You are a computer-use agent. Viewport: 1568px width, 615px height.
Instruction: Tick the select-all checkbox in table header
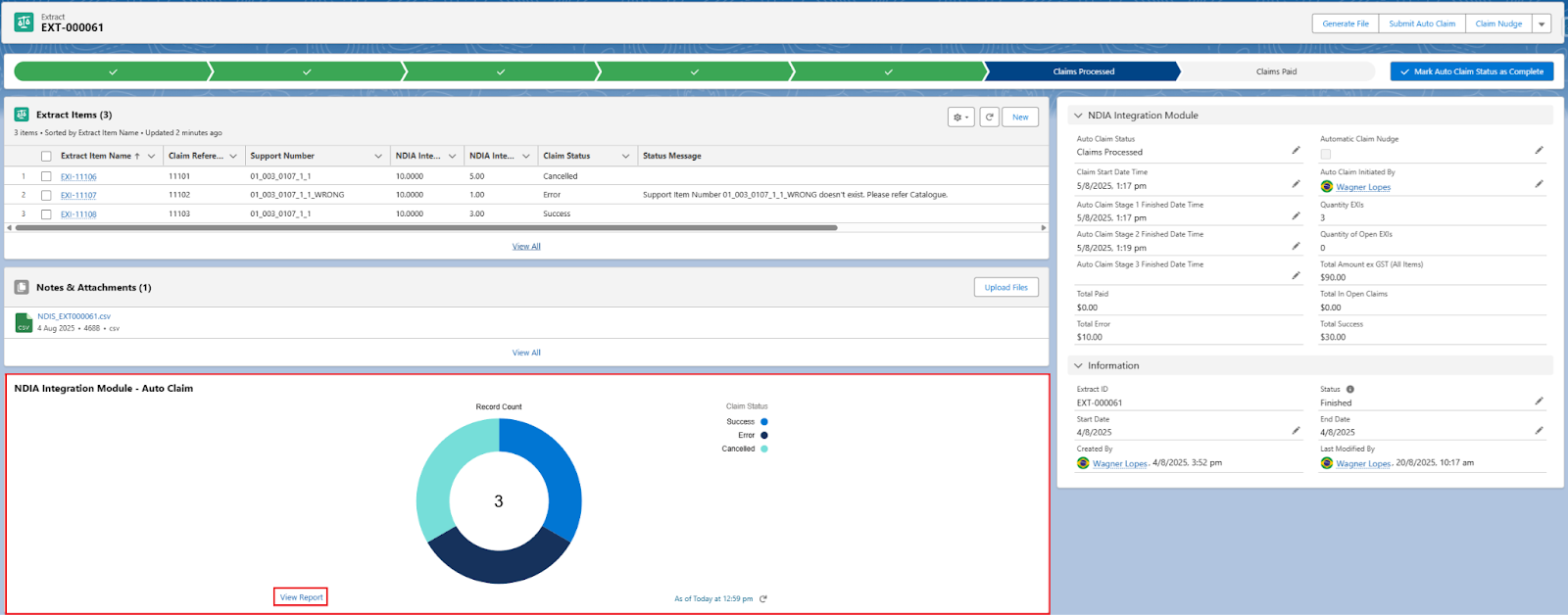pyautogui.click(x=46, y=157)
